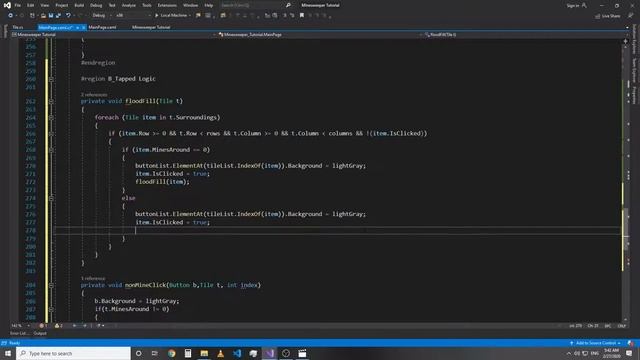Click Add to Source Control
The height and width of the screenshot is (360, 640).
(596, 343)
